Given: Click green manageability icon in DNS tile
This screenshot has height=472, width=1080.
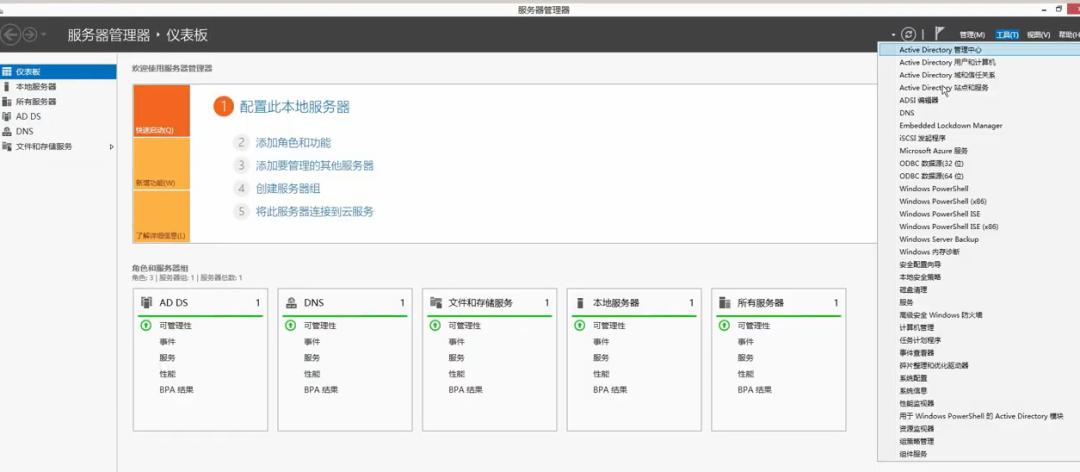Looking at the screenshot, I should [290, 326].
